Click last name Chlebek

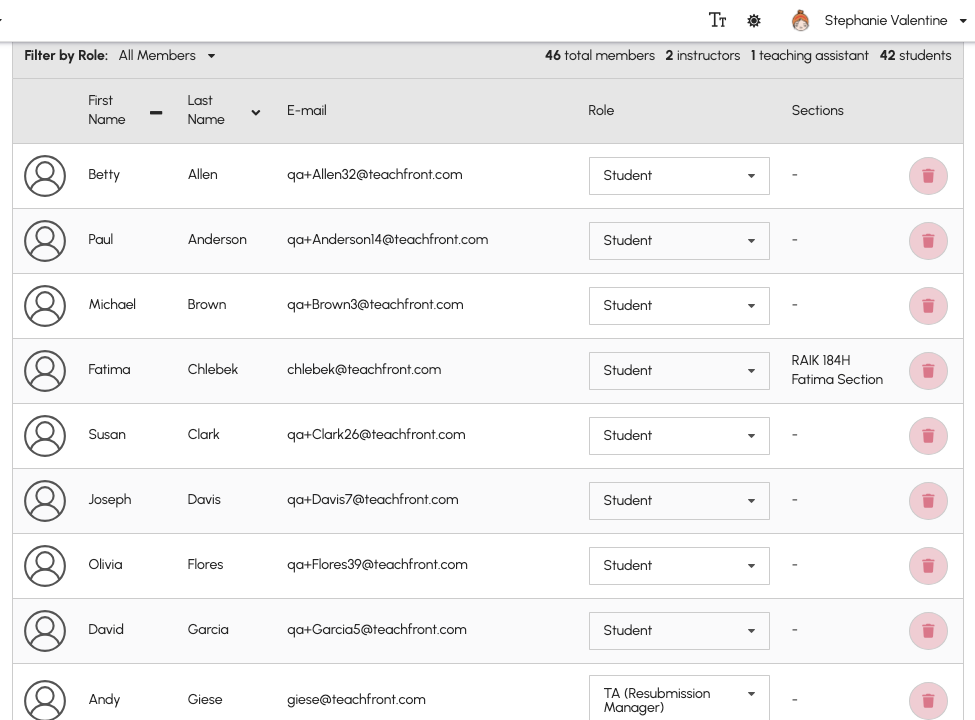(213, 369)
